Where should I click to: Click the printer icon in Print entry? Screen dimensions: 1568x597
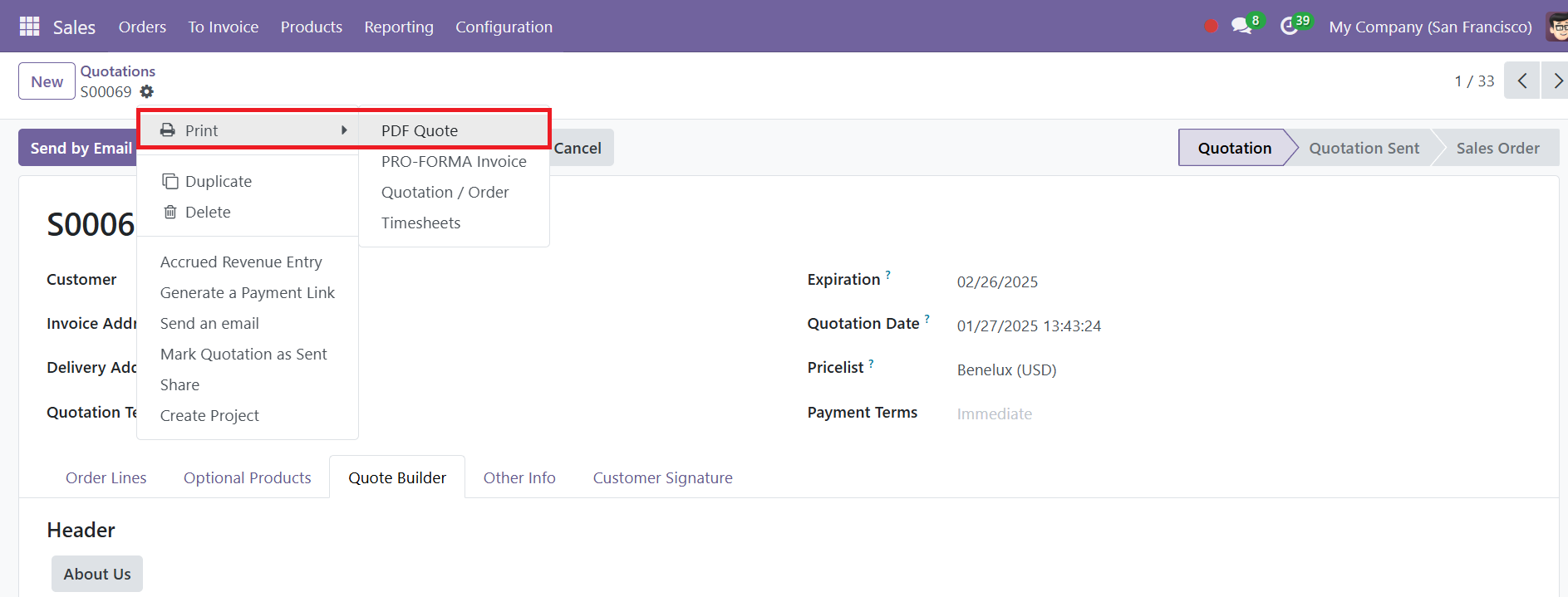coord(168,130)
